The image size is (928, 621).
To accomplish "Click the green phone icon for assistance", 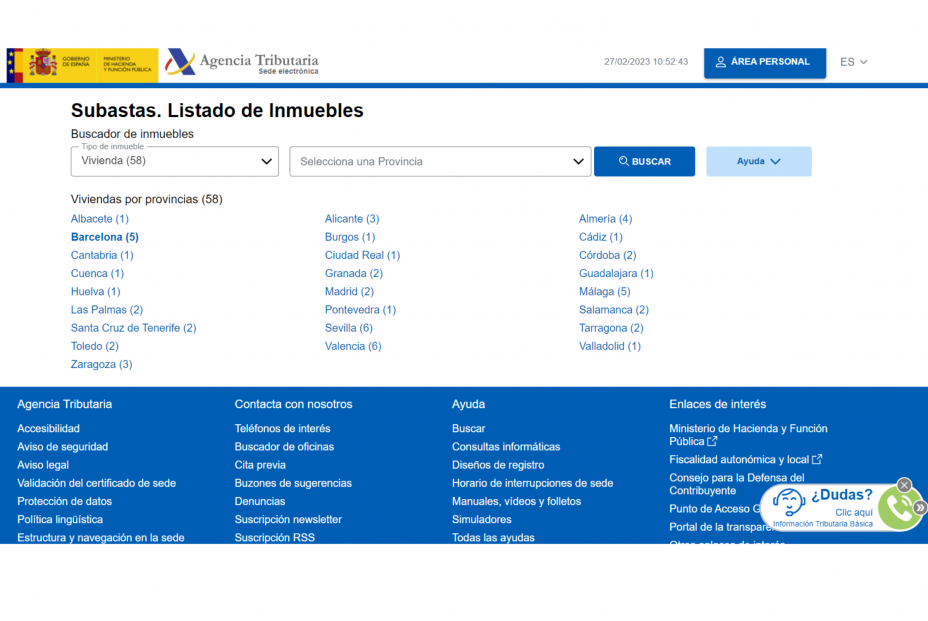I will point(899,508).
